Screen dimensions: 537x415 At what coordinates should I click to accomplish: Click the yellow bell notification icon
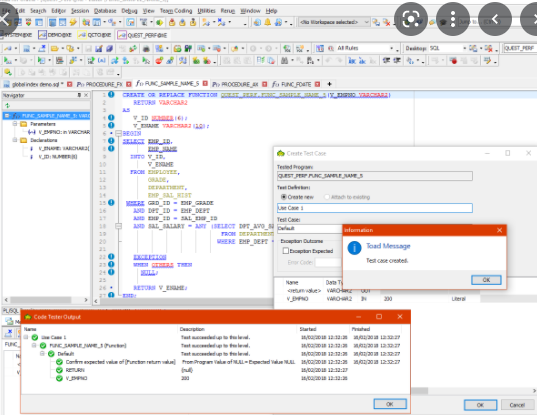267,22
